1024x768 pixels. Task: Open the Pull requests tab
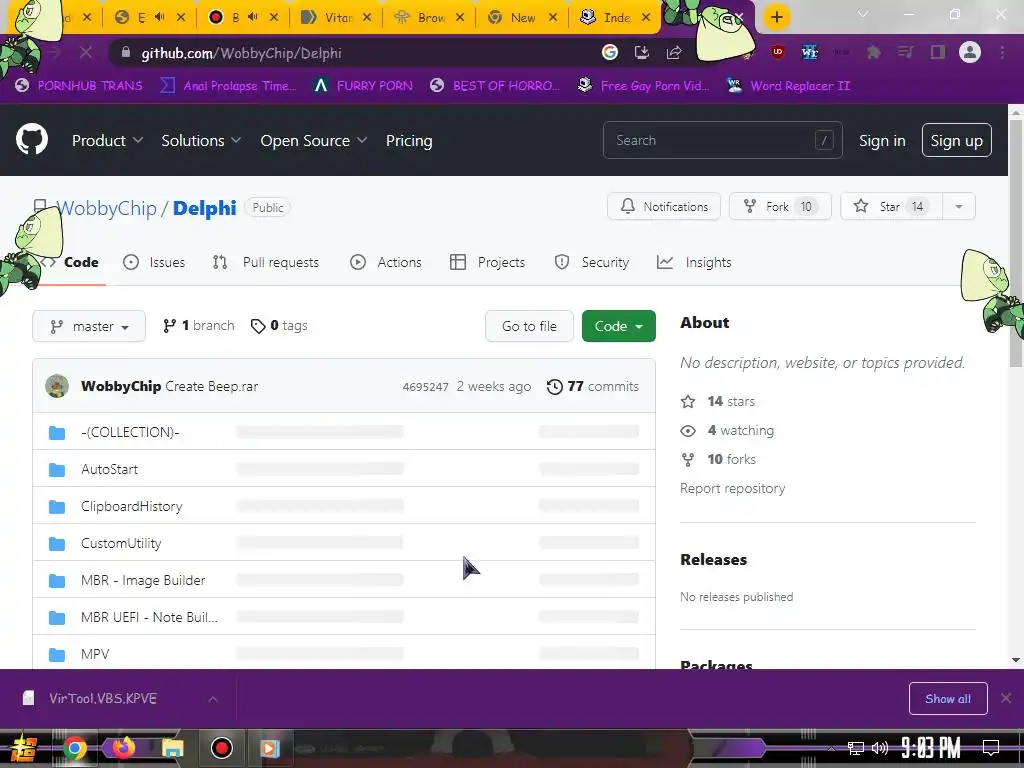click(x=266, y=263)
